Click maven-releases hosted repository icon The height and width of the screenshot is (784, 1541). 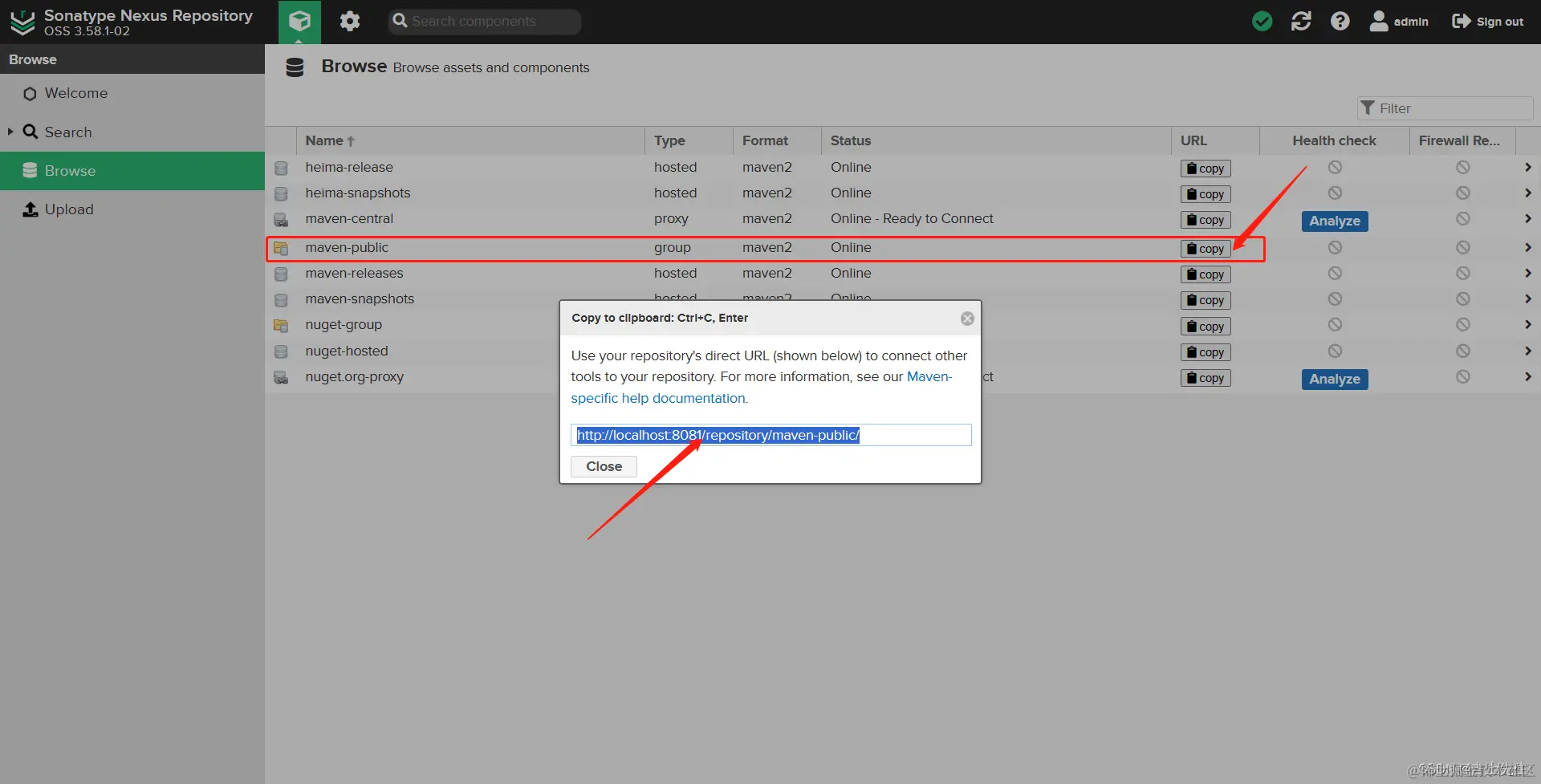click(281, 274)
